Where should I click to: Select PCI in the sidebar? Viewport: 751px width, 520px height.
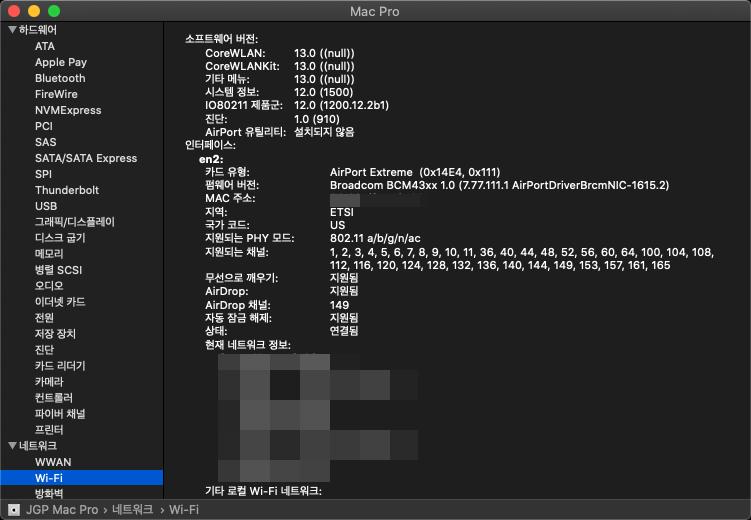click(x=44, y=126)
